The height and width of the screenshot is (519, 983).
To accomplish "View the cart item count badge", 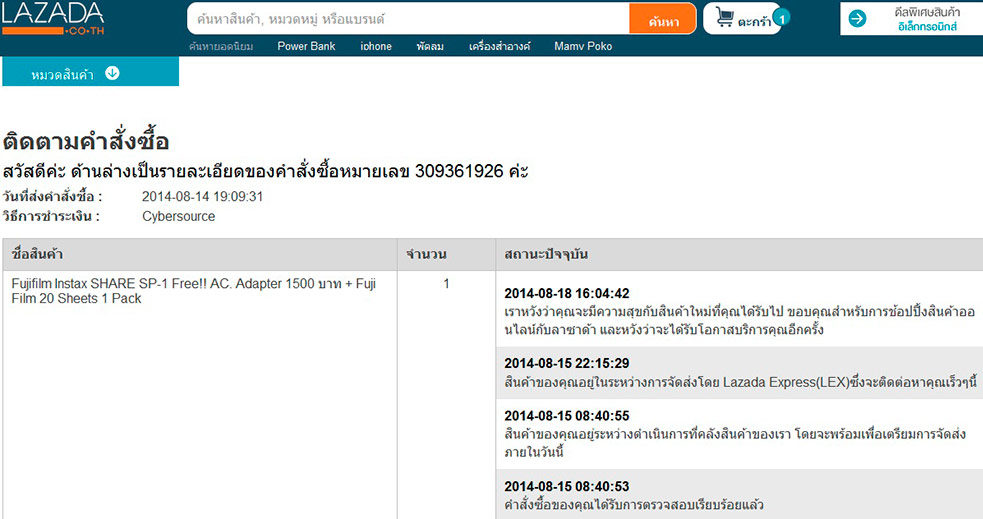I will click(x=782, y=18).
